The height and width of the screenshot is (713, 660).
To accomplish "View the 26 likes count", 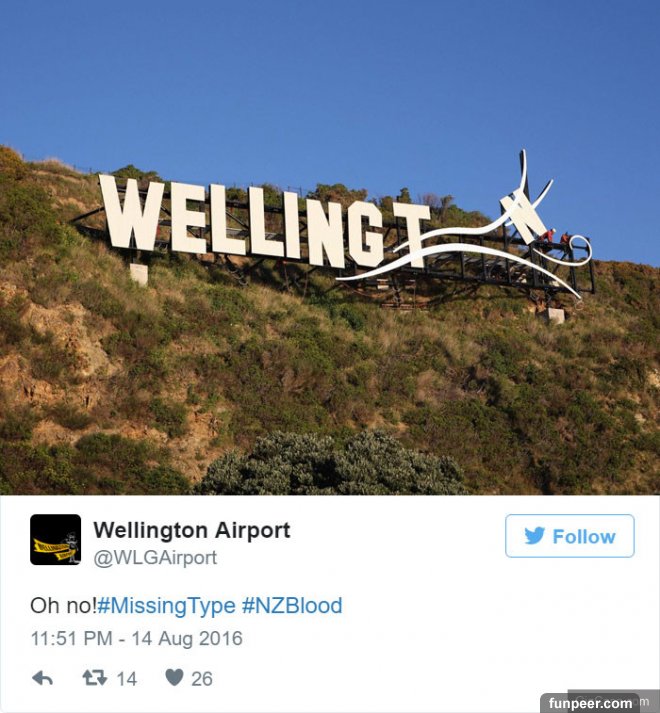I will (x=202, y=679).
